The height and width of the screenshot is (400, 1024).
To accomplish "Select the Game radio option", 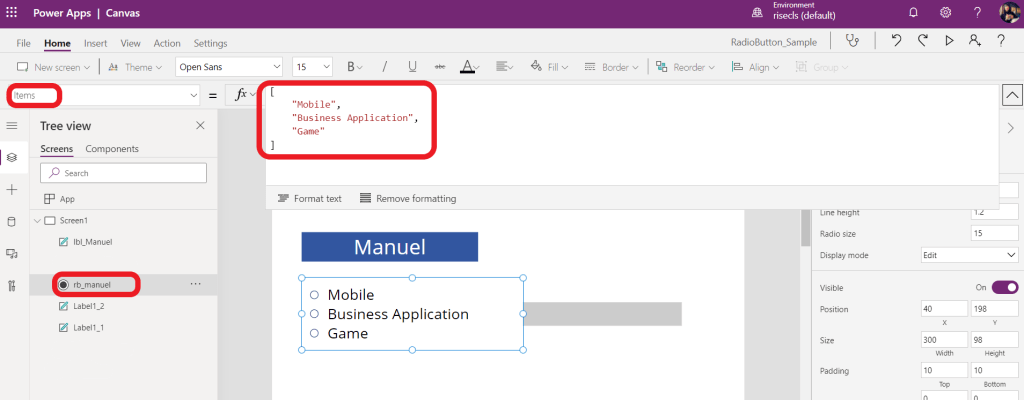I will click(314, 333).
